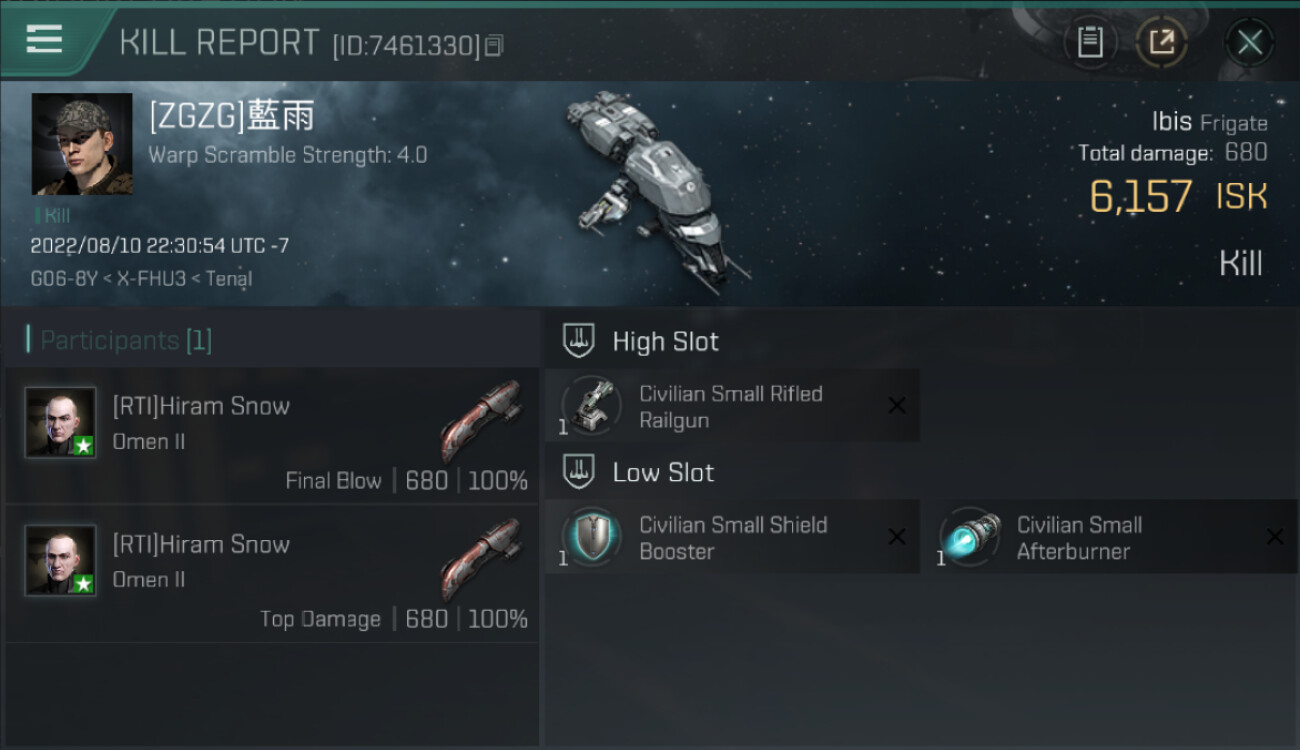Share the kill report externally
This screenshot has height=750, width=1300.
click(x=1161, y=42)
